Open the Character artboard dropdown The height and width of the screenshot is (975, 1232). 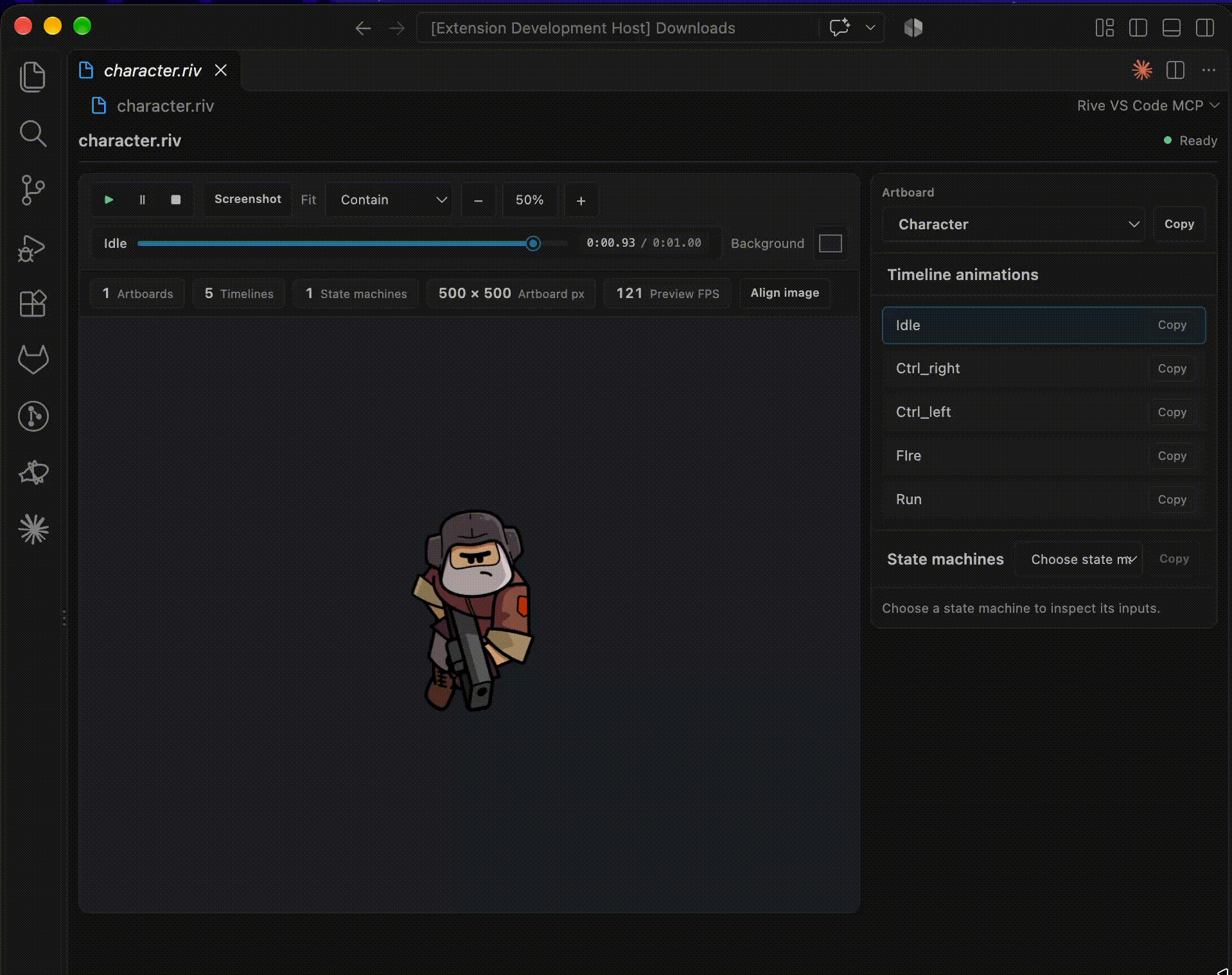coord(1013,224)
